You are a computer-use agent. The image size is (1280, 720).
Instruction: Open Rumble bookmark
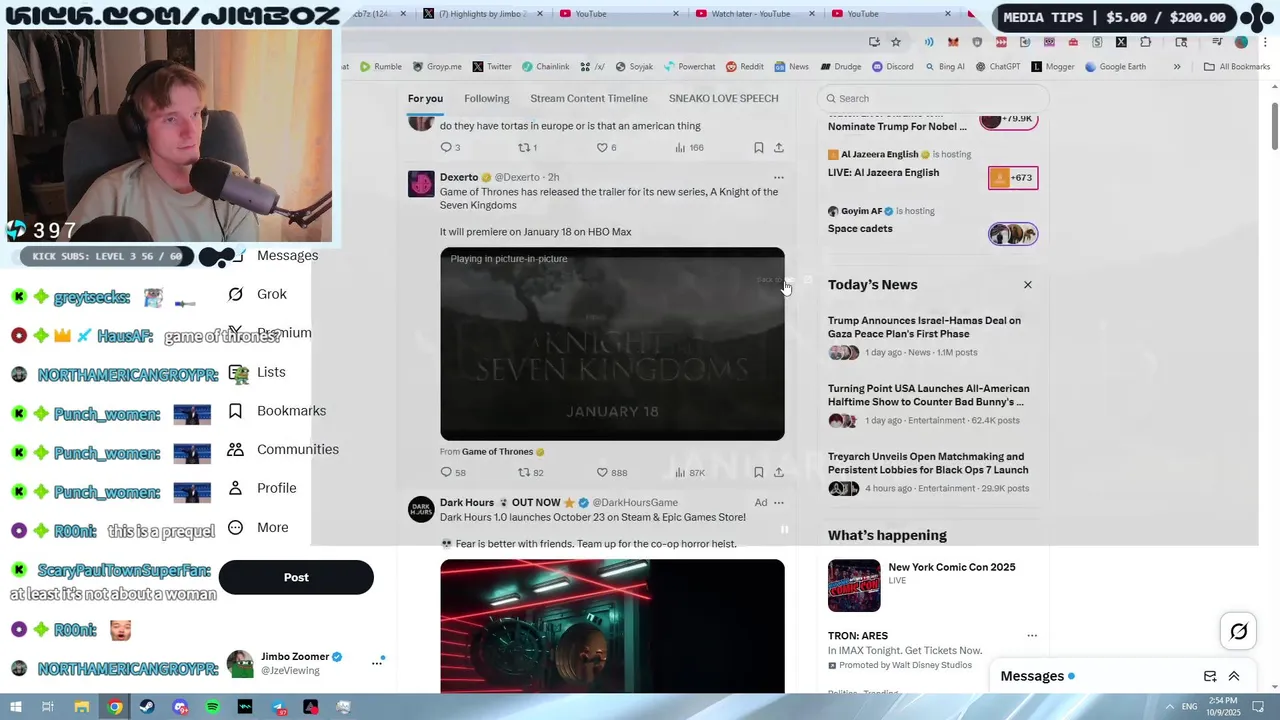pos(381,67)
